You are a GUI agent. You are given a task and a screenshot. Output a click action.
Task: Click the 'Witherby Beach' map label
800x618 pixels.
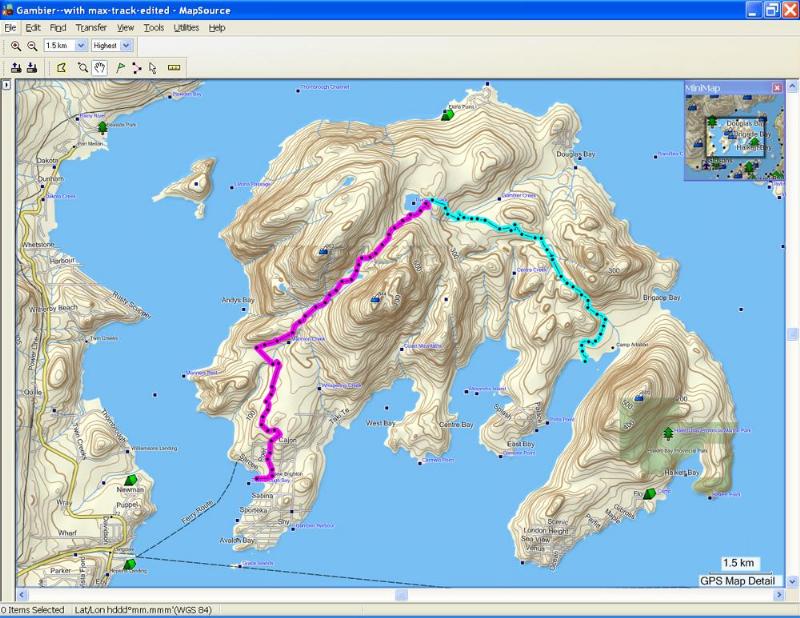click(54, 309)
